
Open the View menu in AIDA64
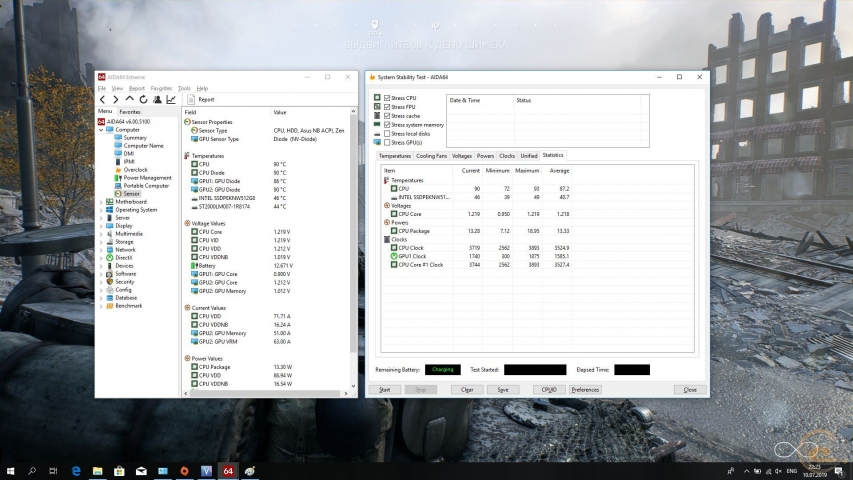click(117, 88)
